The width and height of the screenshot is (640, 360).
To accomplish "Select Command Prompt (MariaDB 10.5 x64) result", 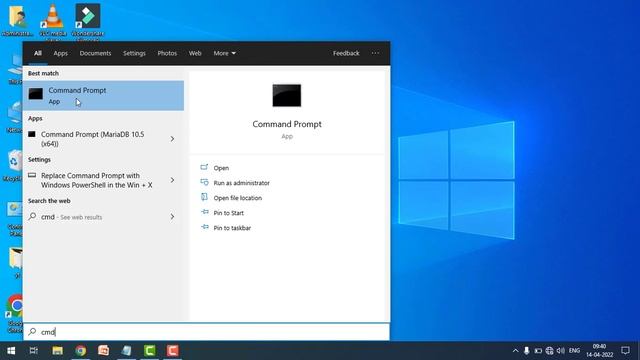I will pyautogui.click(x=92, y=139).
